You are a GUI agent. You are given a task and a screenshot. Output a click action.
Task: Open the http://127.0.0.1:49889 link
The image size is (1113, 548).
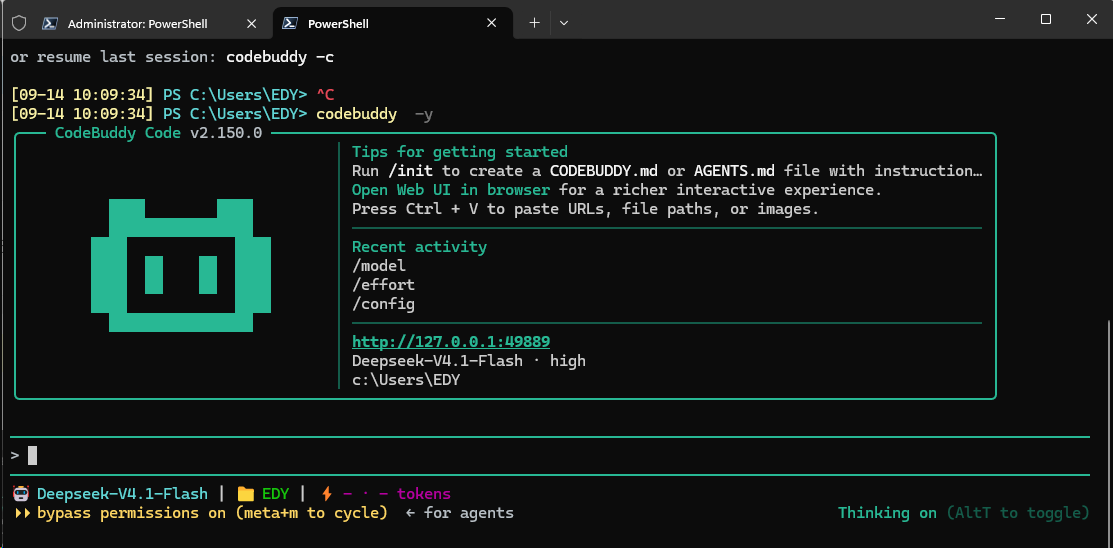(451, 341)
